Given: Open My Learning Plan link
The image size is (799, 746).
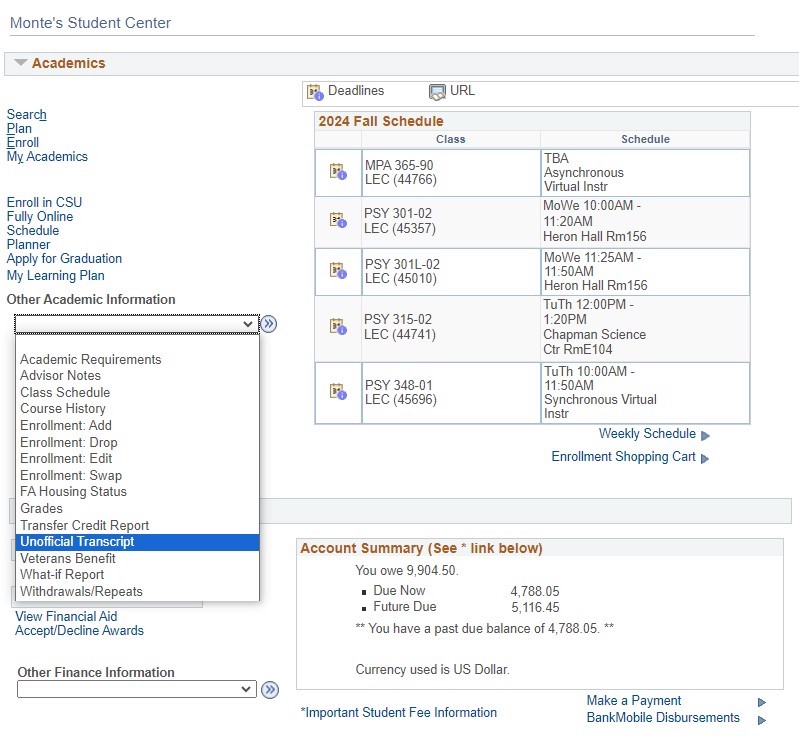Looking at the screenshot, I should [x=56, y=276].
